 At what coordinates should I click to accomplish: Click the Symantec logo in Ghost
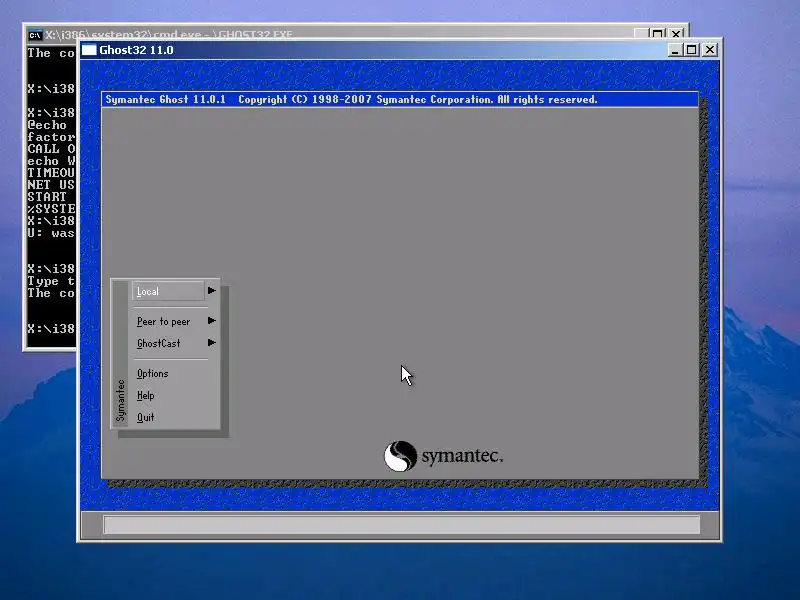(x=443, y=456)
